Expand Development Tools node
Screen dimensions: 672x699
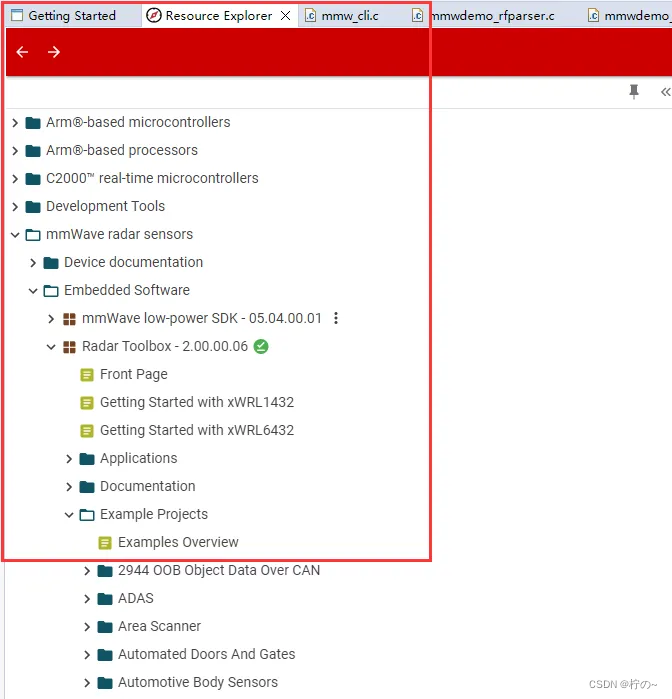(x=15, y=207)
